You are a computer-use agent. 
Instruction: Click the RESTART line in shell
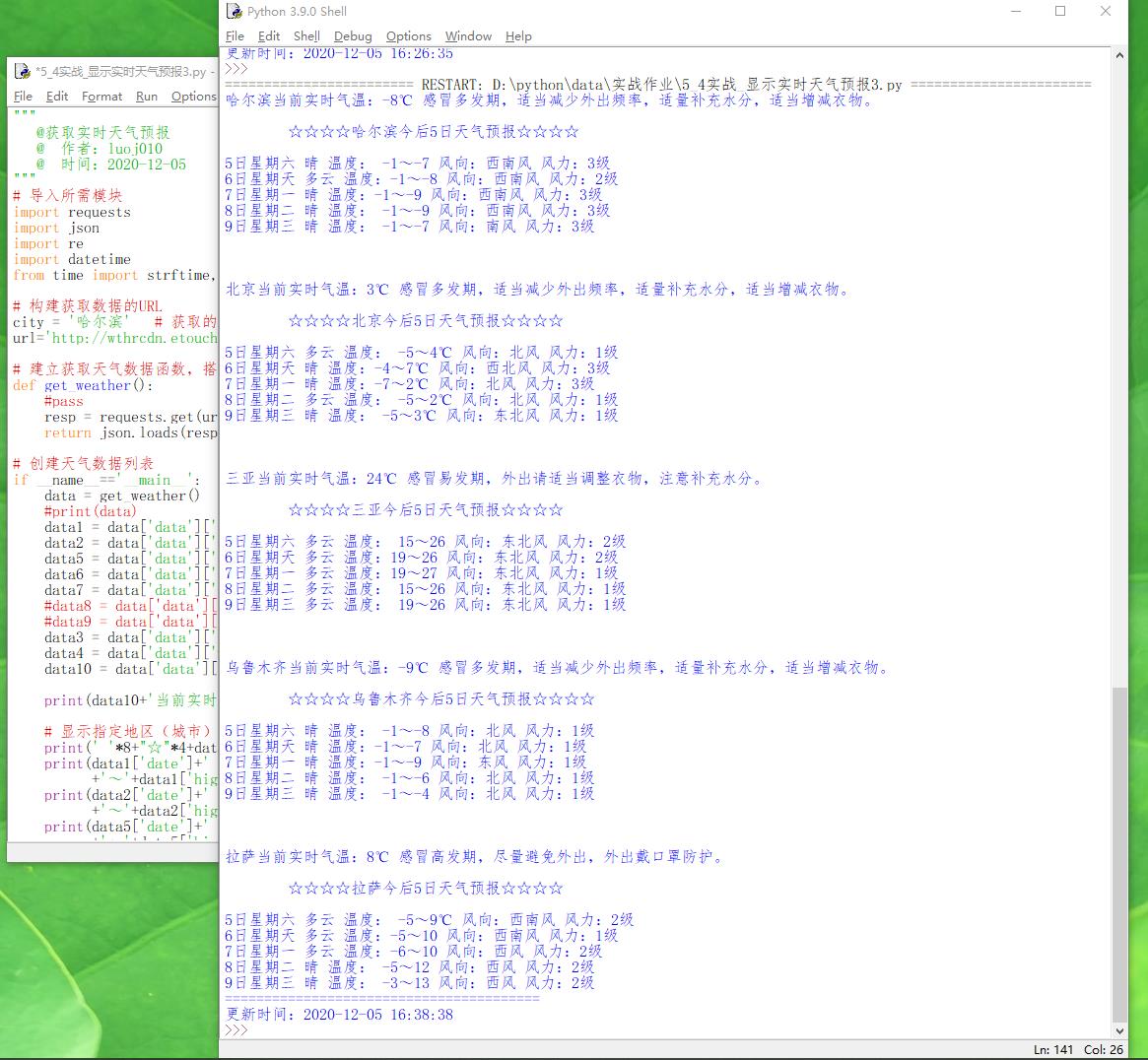tap(657, 85)
